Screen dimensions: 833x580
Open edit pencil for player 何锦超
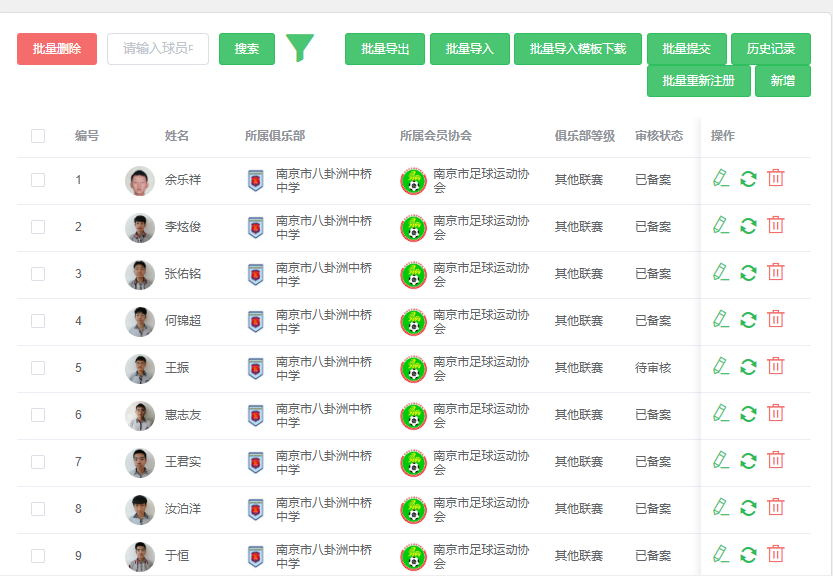point(720,319)
